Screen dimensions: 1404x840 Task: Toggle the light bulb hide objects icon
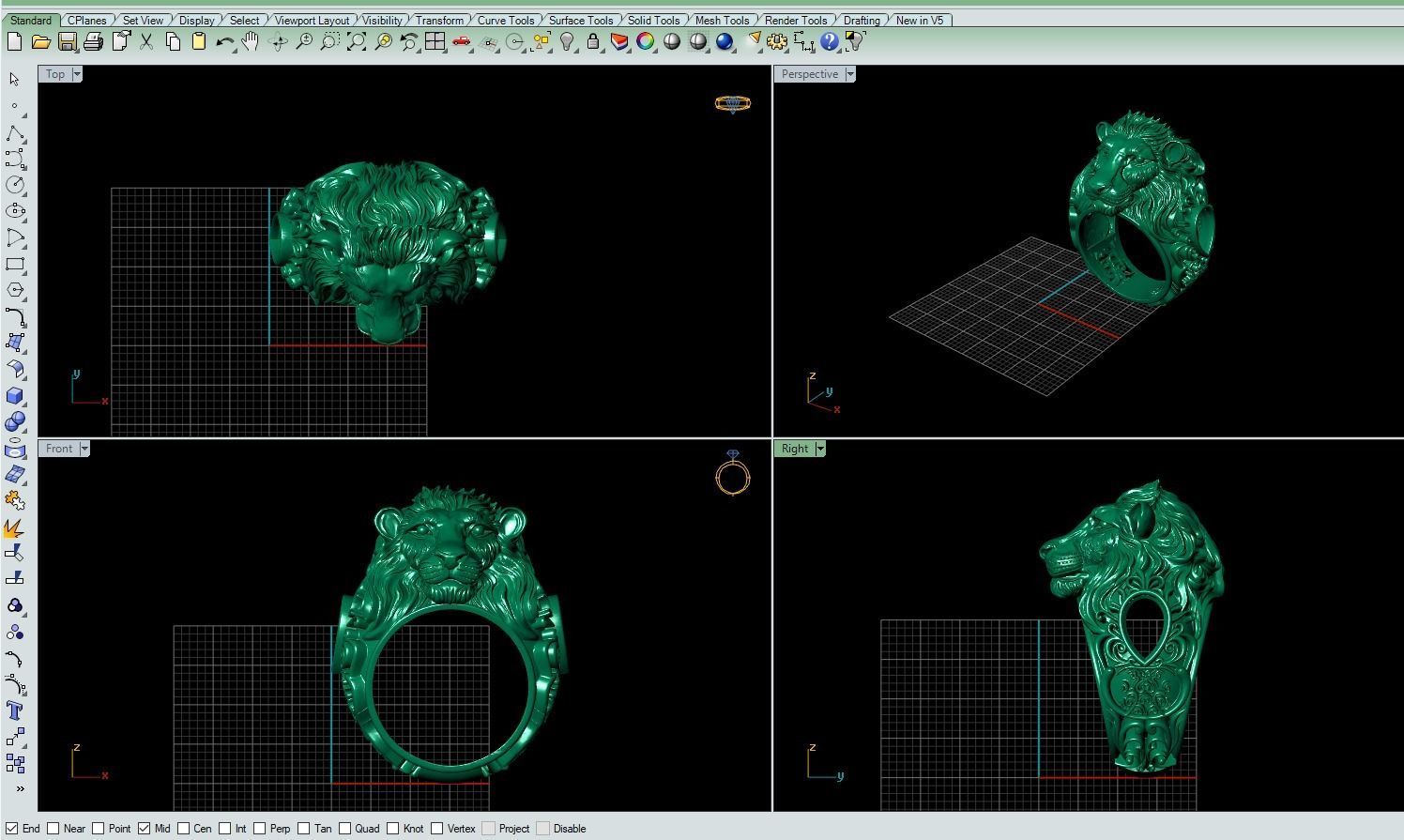point(567,41)
